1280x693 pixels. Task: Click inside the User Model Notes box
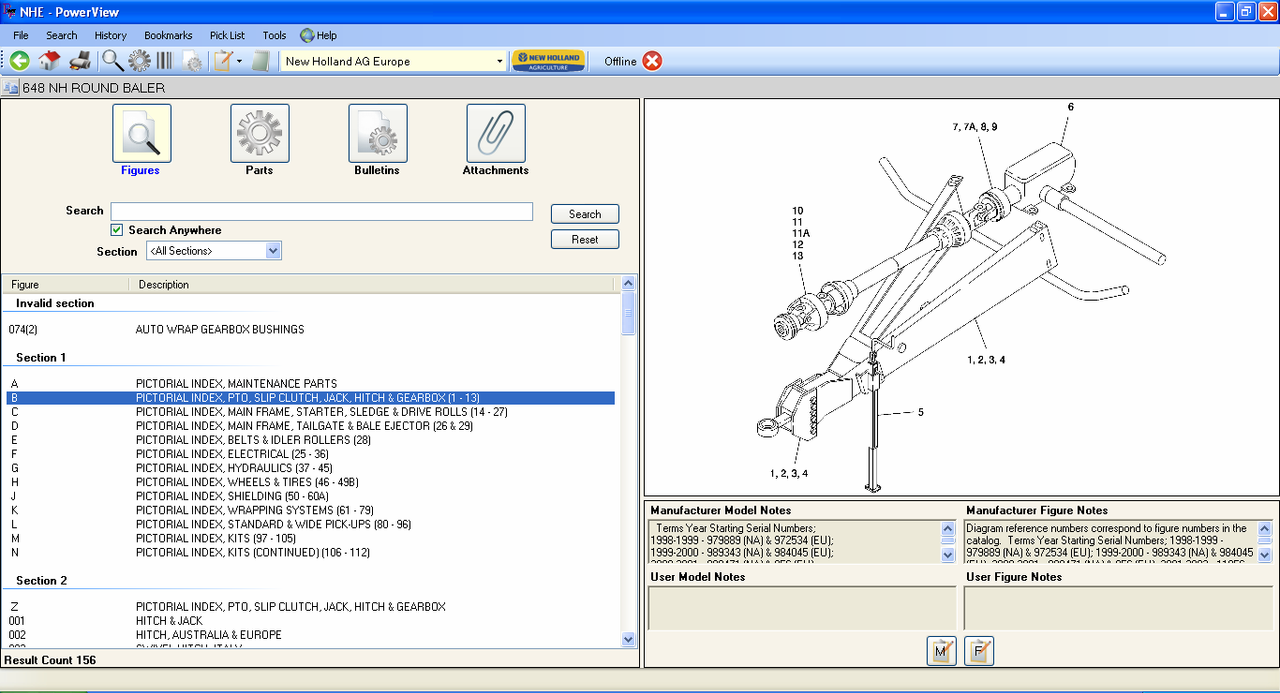point(802,608)
